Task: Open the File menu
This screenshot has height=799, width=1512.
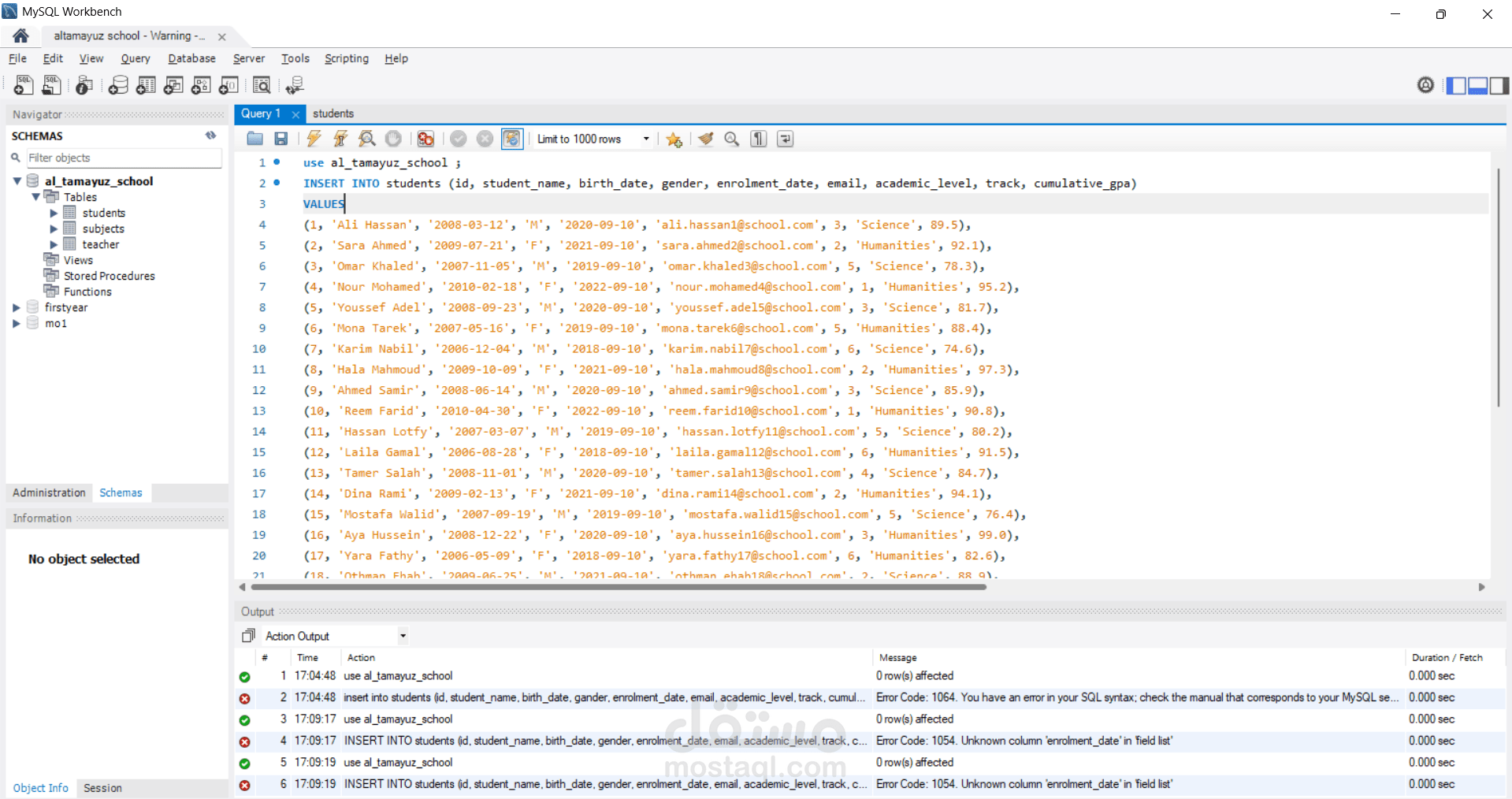Action: click(17, 58)
